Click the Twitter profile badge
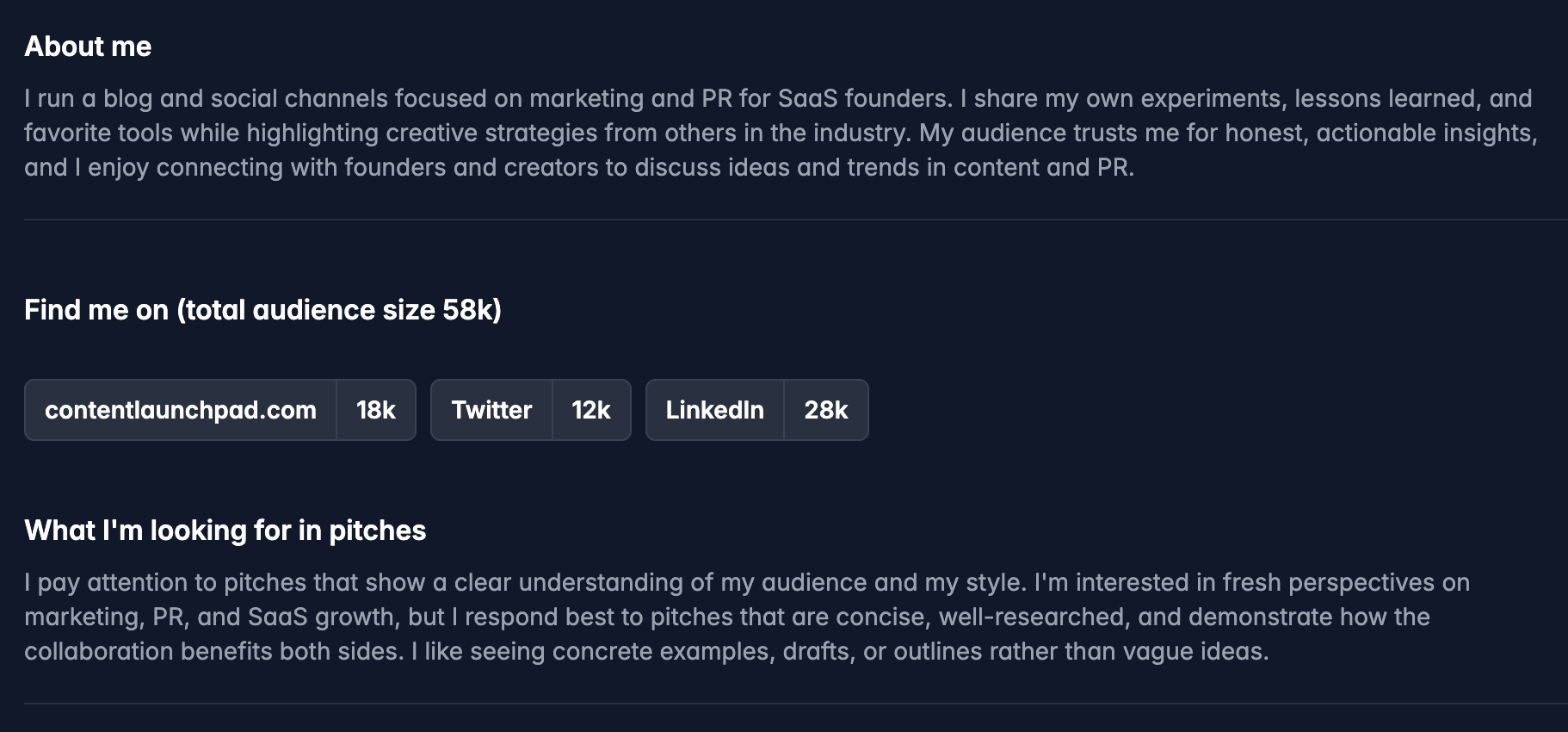This screenshot has width=1568, height=732. [491, 410]
